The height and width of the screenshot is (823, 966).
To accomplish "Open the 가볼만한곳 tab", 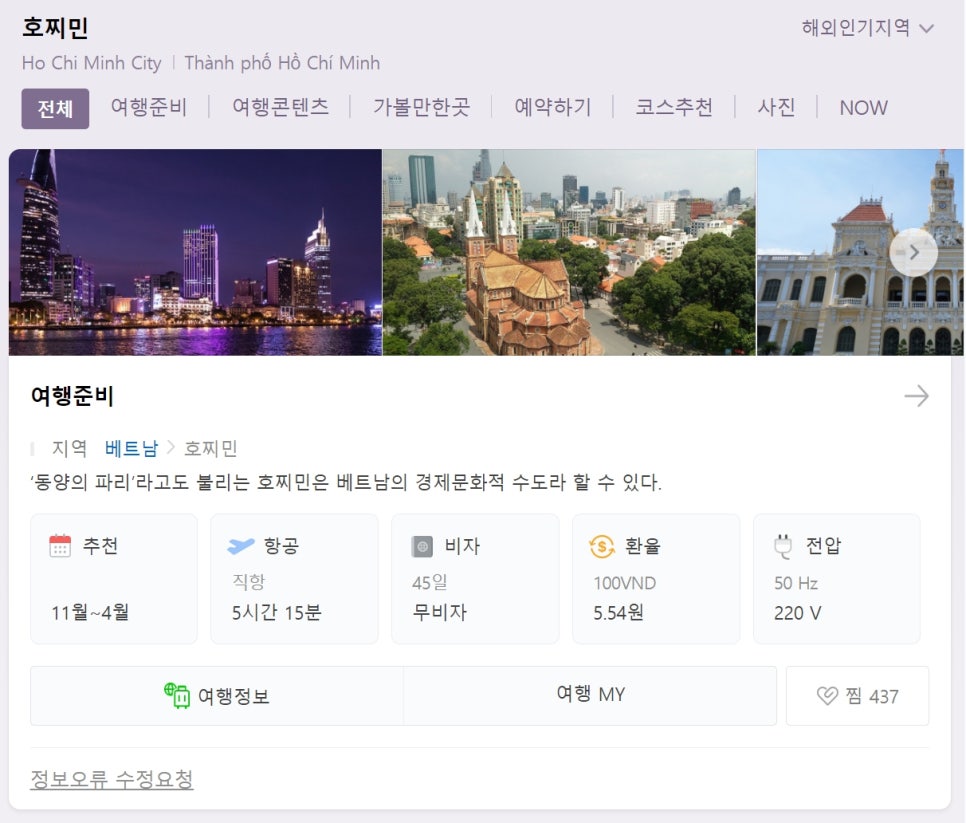I will (421, 107).
